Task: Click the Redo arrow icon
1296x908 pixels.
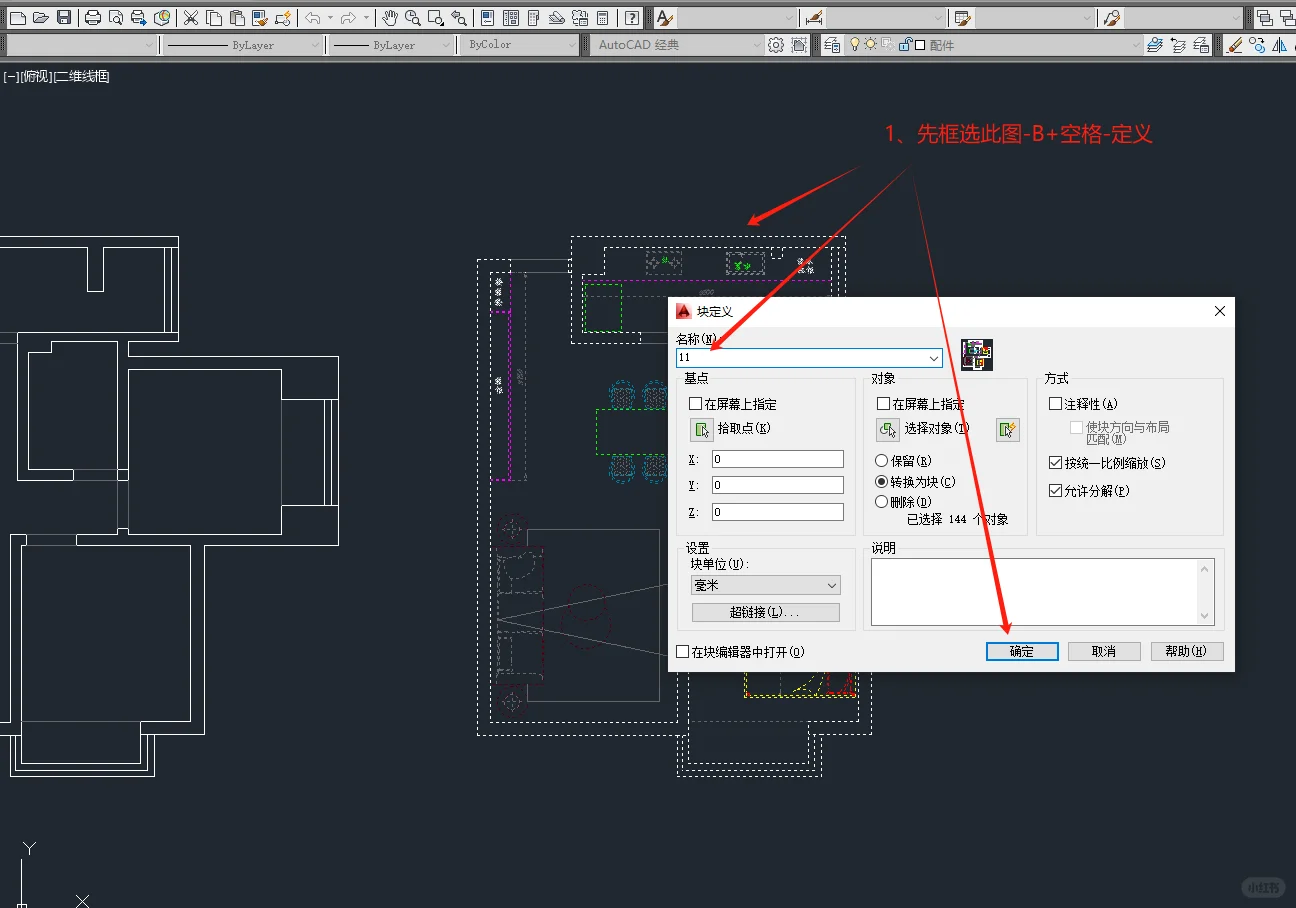Action: [x=348, y=18]
